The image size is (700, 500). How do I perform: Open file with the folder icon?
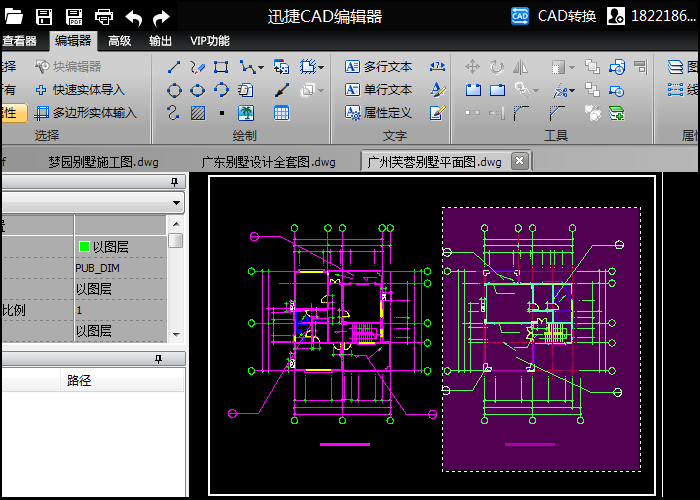pos(13,17)
